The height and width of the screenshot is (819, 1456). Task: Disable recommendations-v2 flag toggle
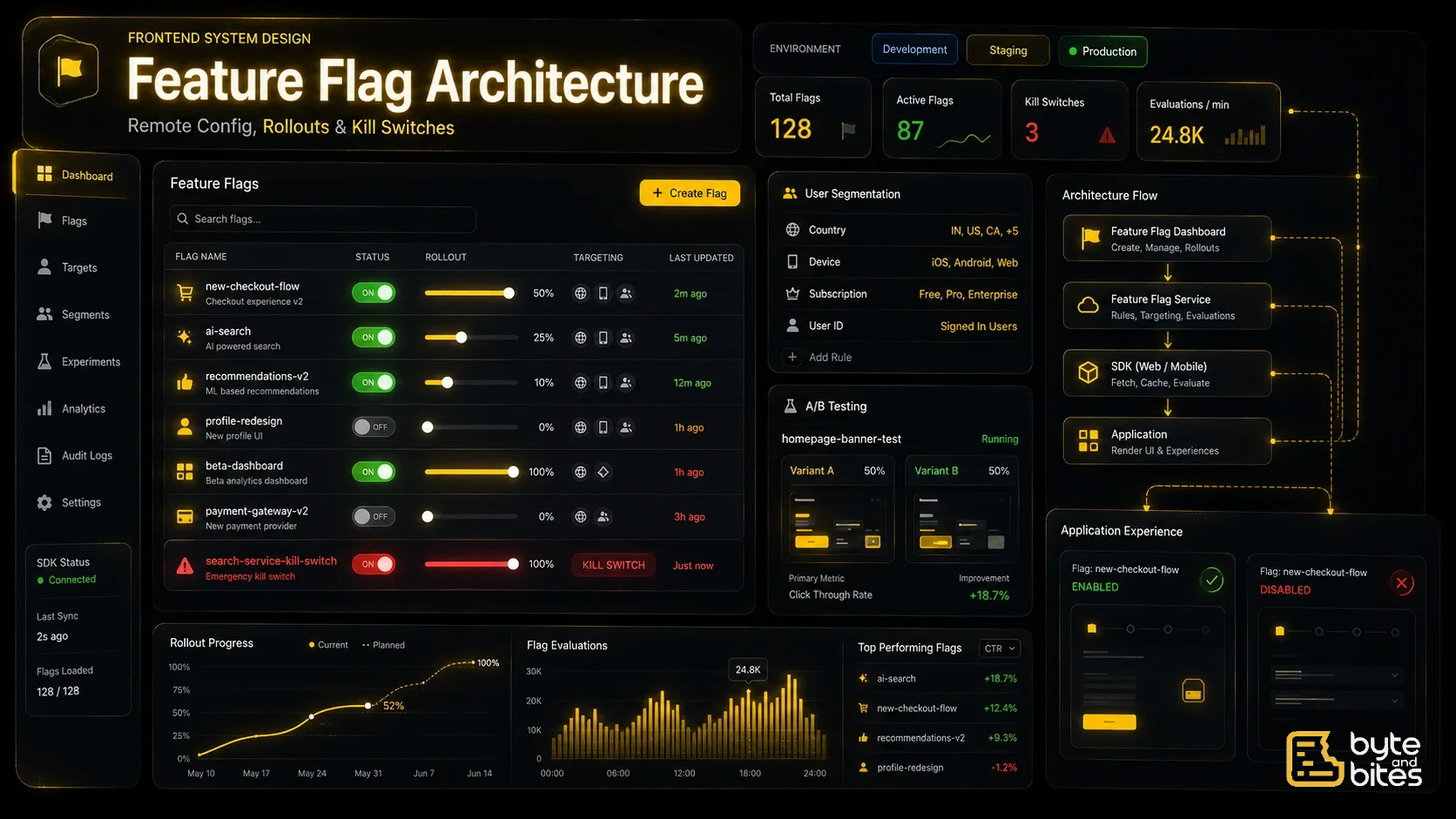click(374, 382)
